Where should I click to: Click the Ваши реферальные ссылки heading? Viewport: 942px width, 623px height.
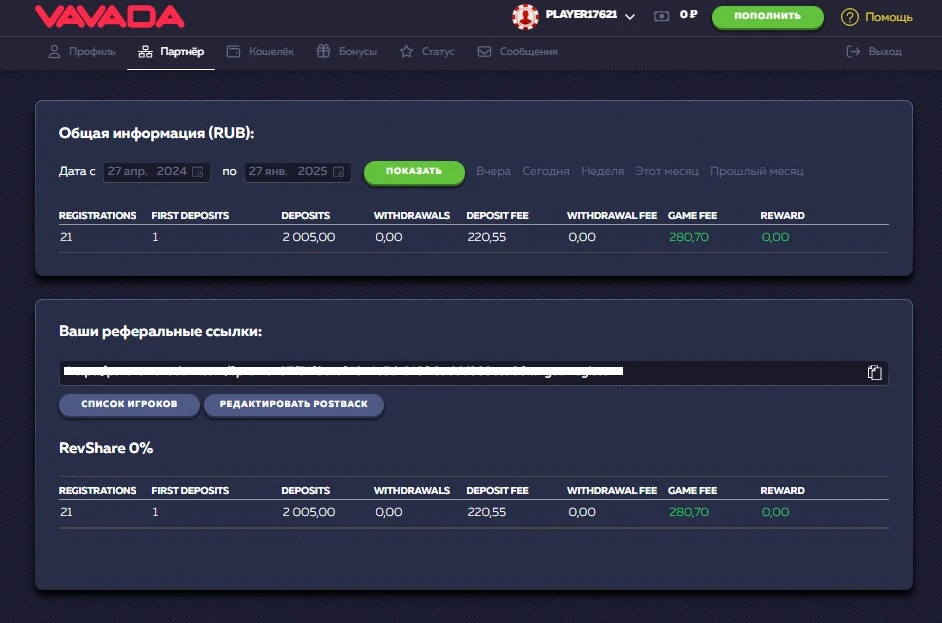[x=160, y=332]
